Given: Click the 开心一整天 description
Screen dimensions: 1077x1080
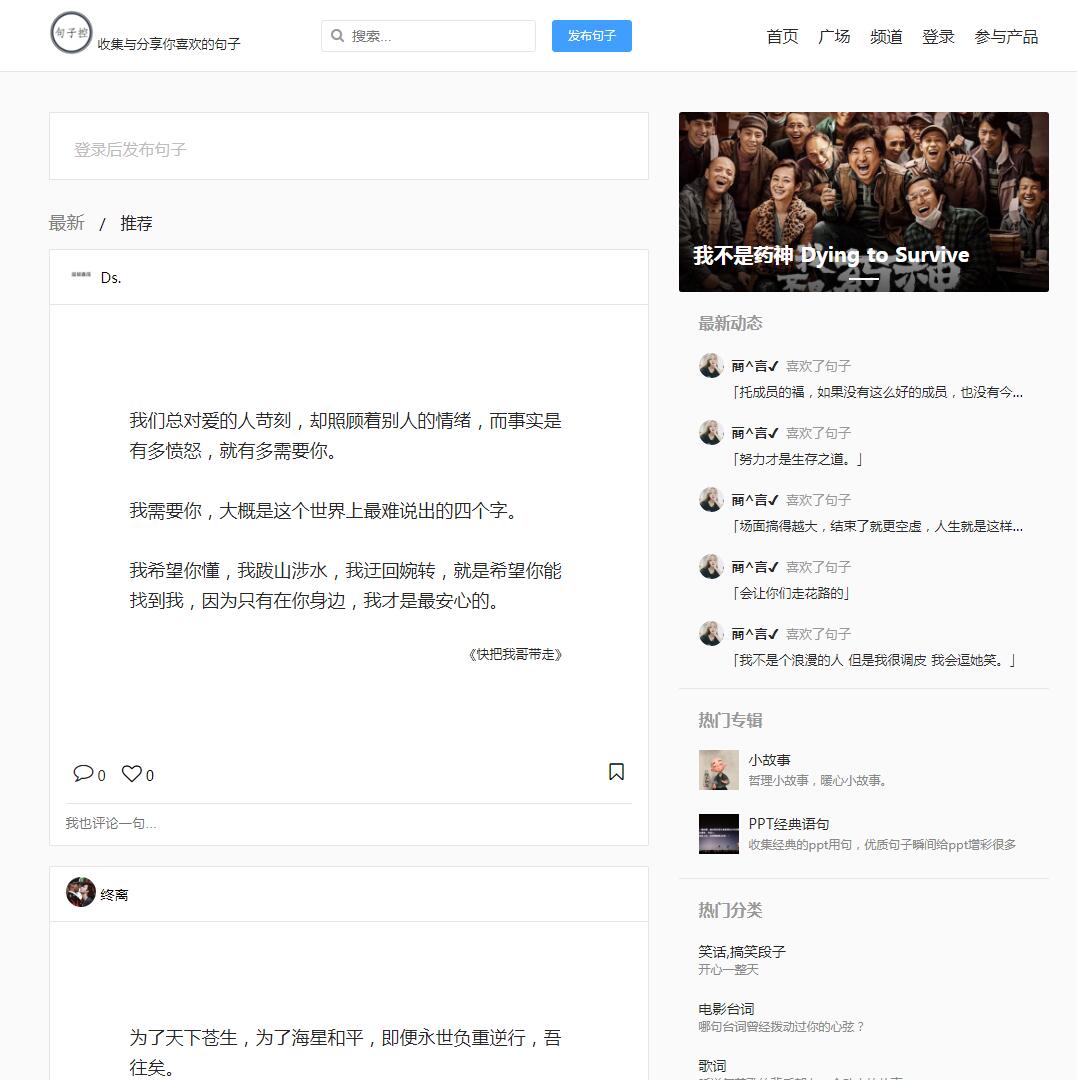Looking at the screenshot, I should (x=728, y=969).
